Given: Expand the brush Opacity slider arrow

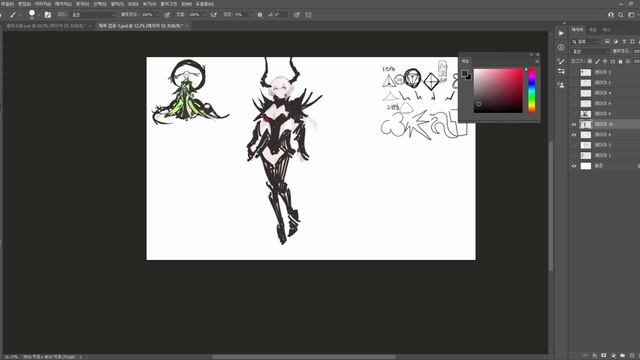Looking at the screenshot, I should click(158, 15).
